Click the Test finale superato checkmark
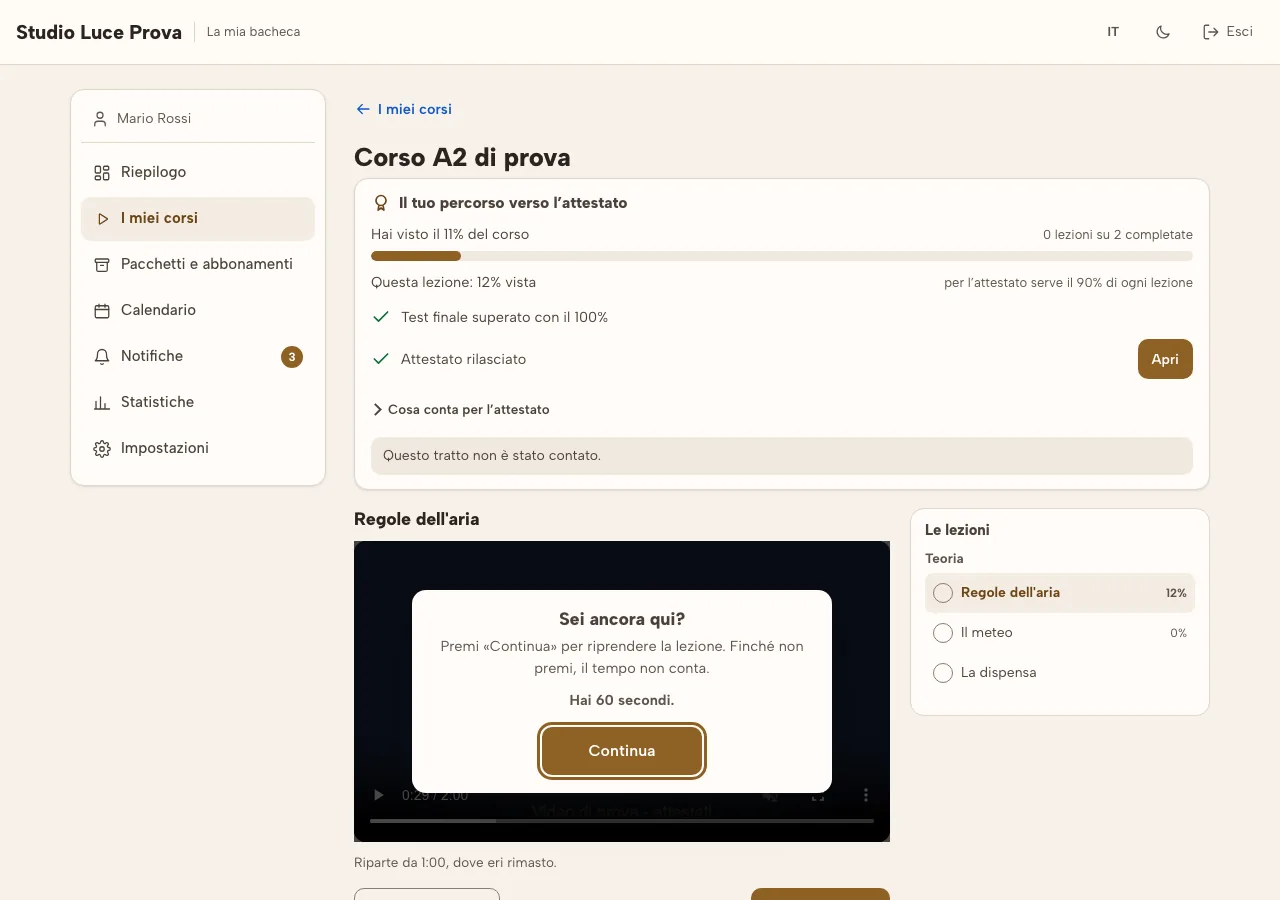 click(380, 317)
